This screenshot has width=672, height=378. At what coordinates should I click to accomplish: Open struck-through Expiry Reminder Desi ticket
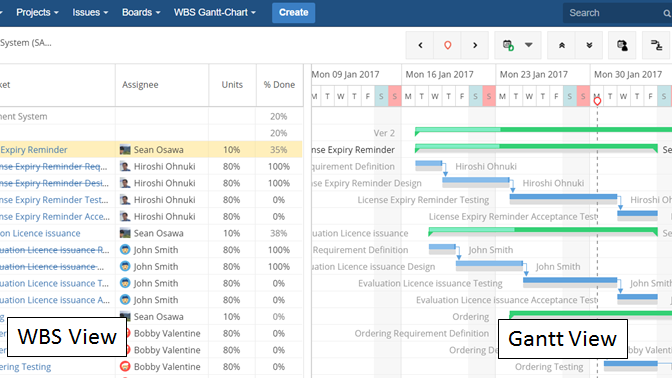pos(54,183)
